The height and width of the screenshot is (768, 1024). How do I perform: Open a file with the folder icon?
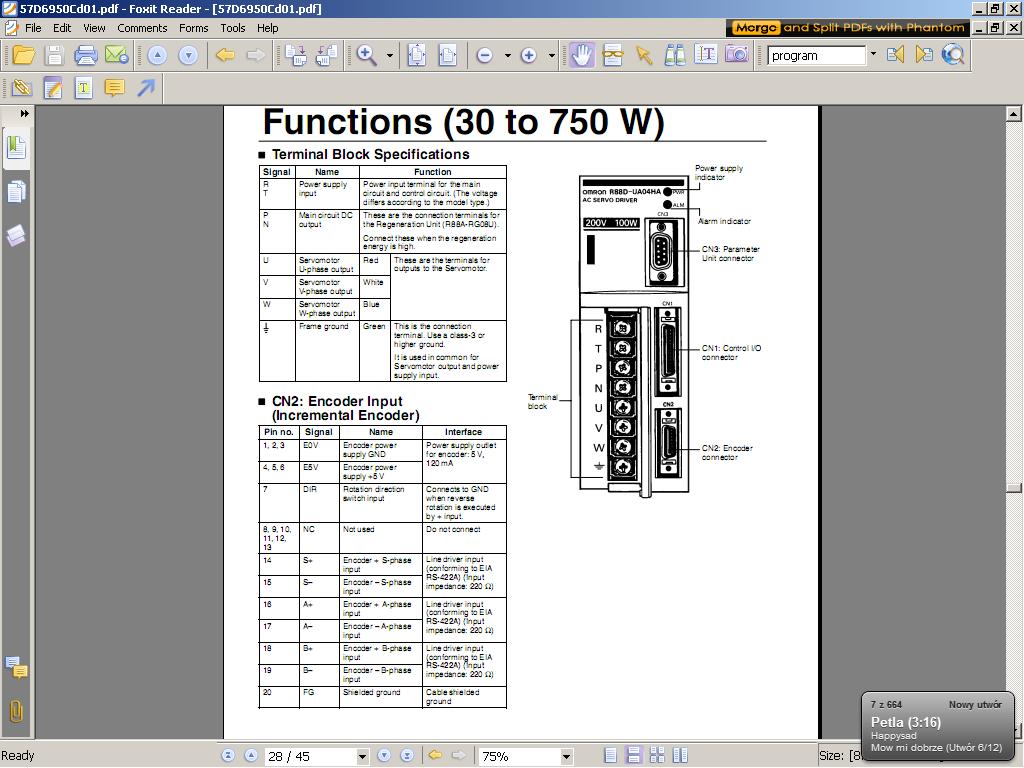24,55
